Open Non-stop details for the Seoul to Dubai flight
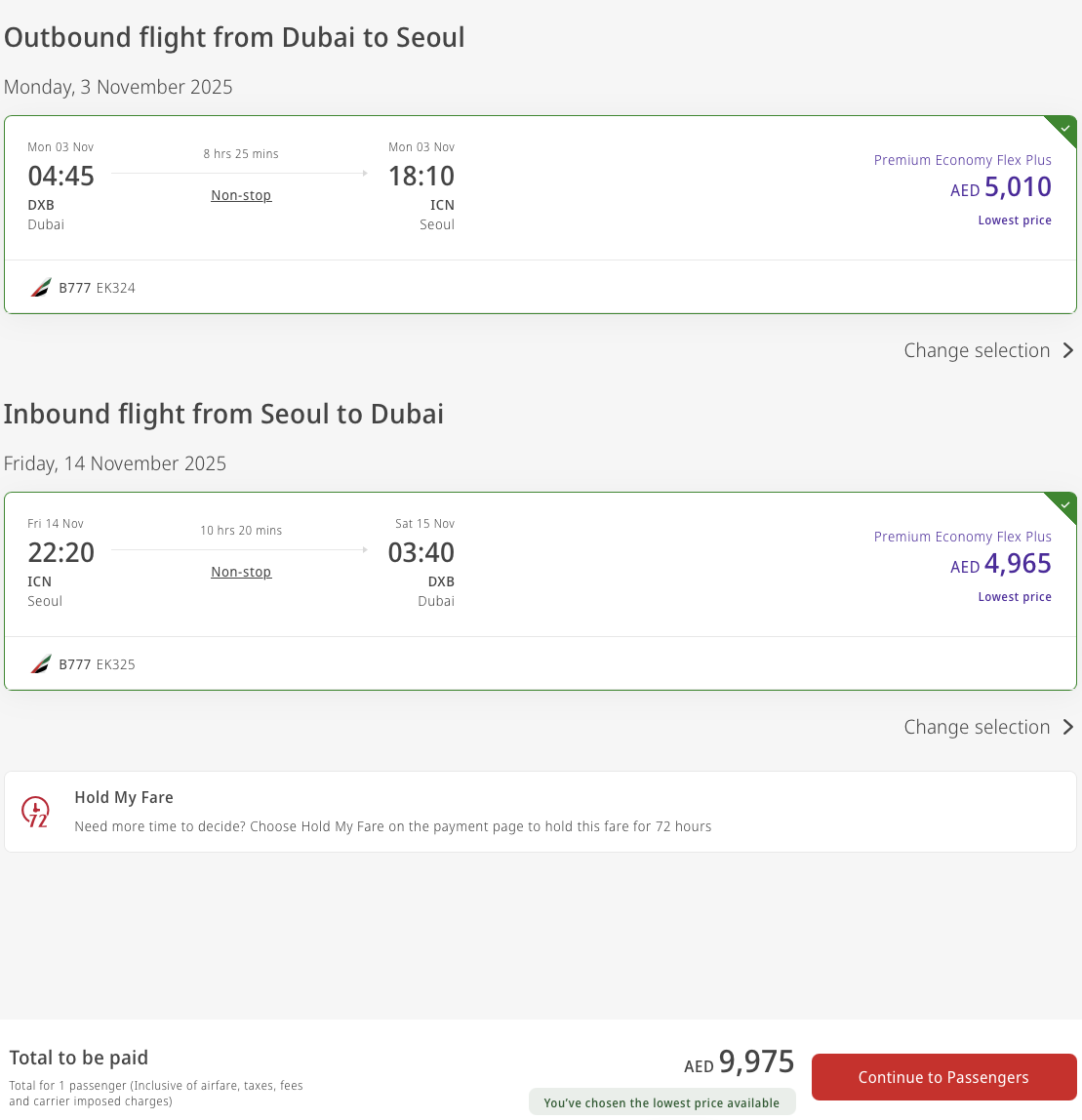The width and height of the screenshot is (1082, 1120). 241,572
